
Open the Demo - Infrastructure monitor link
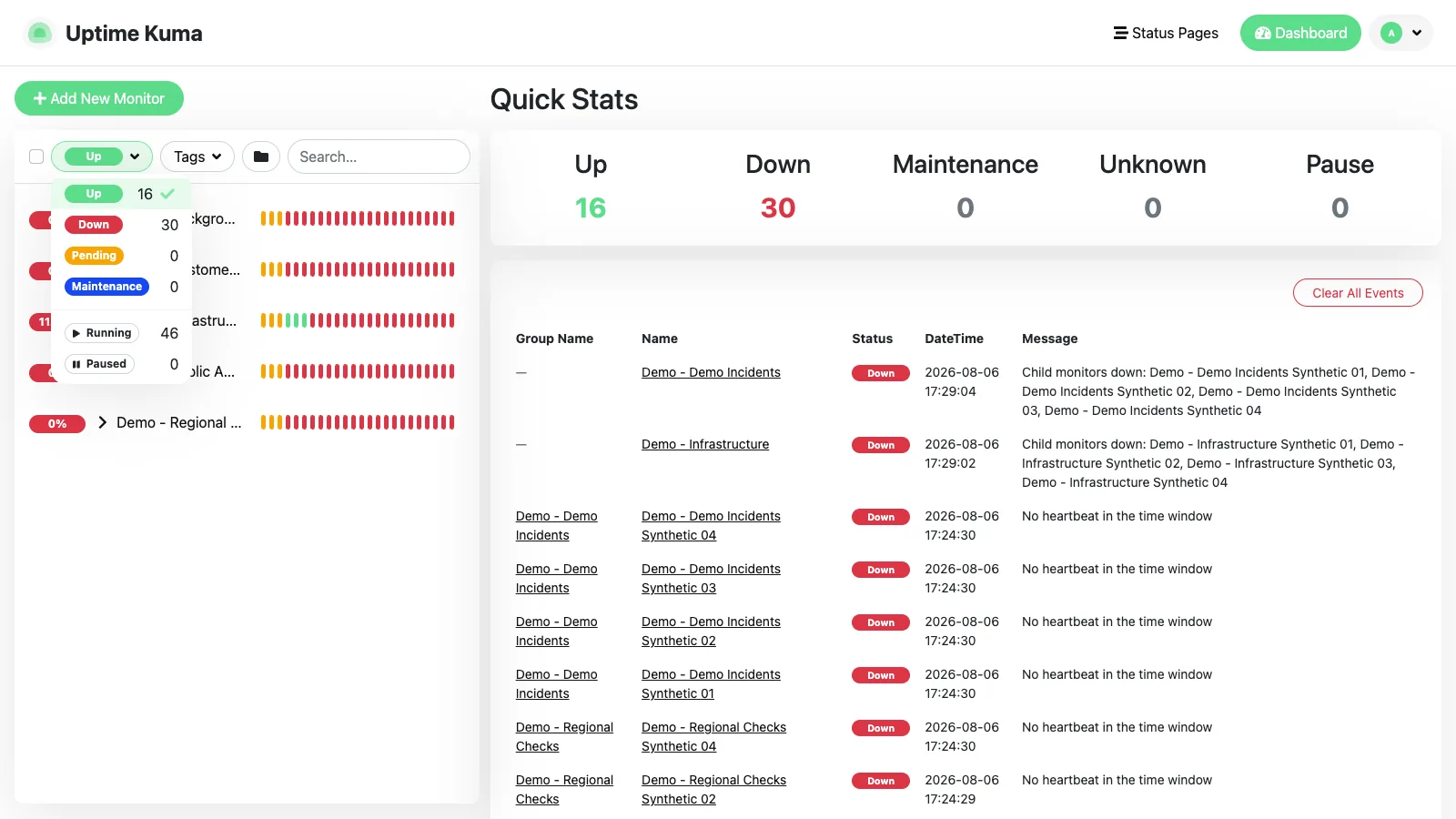(x=705, y=444)
